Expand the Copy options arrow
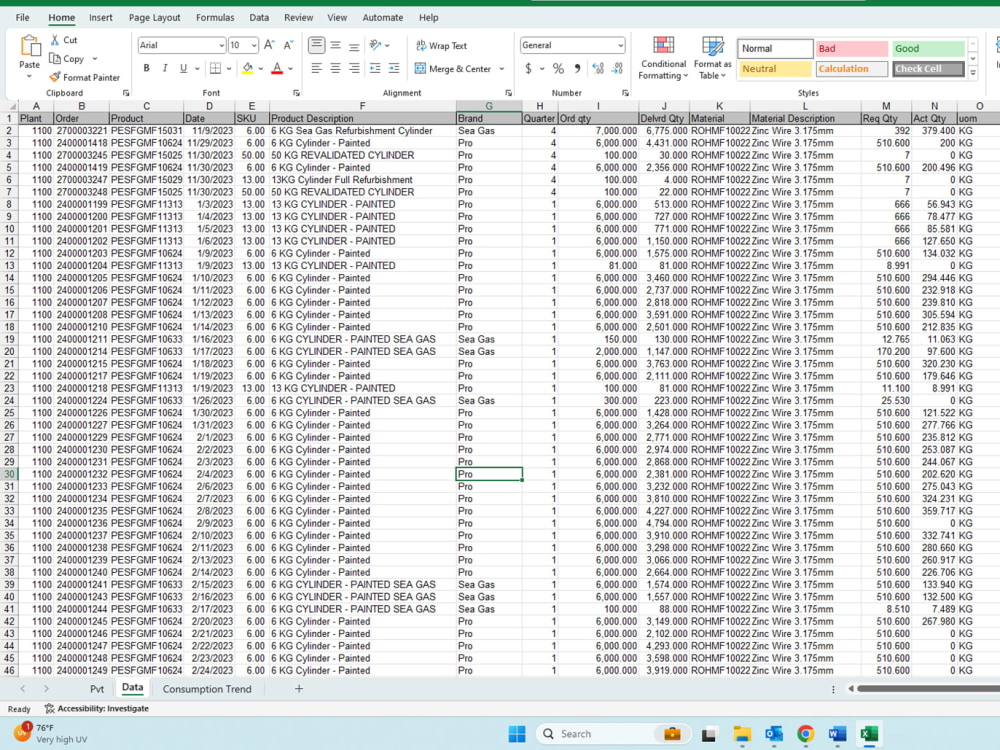This screenshot has height=750, width=1000. tap(95, 59)
